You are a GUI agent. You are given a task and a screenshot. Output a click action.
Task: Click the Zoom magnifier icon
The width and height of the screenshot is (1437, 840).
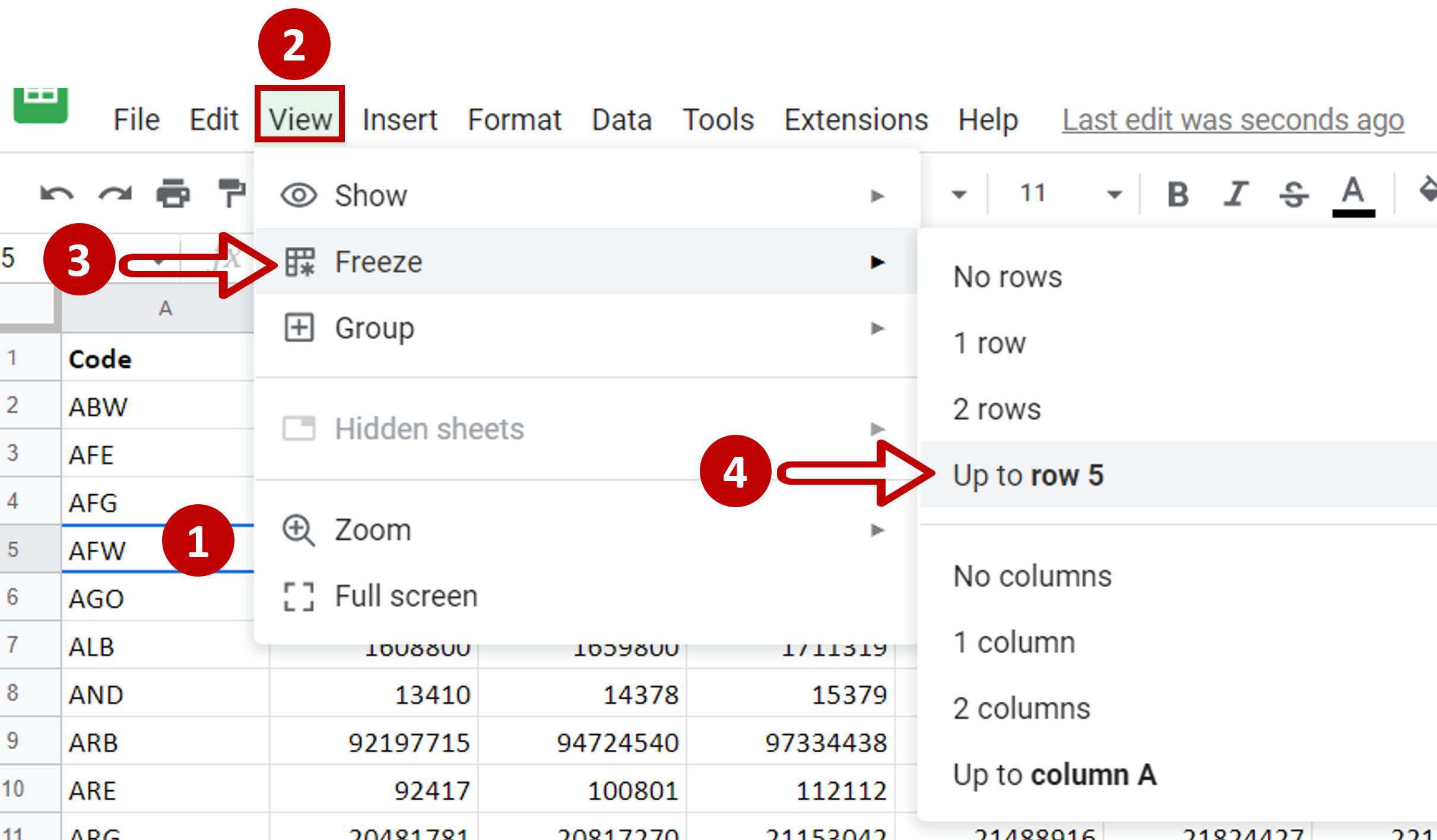[x=299, y=530]
